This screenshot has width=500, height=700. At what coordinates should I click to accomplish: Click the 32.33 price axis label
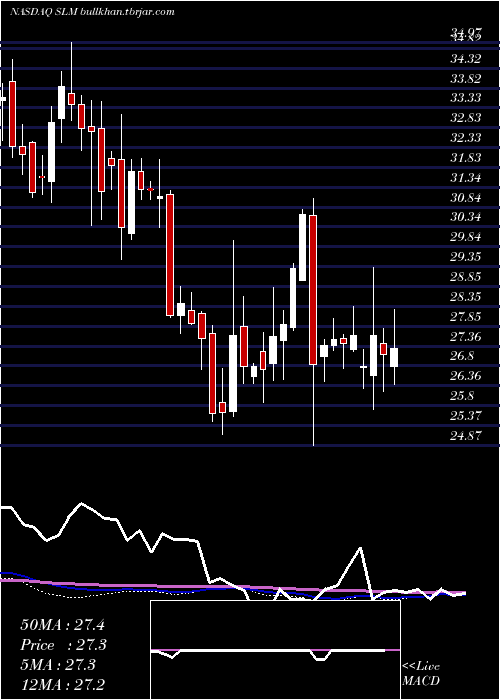click(x=466, y=138)
